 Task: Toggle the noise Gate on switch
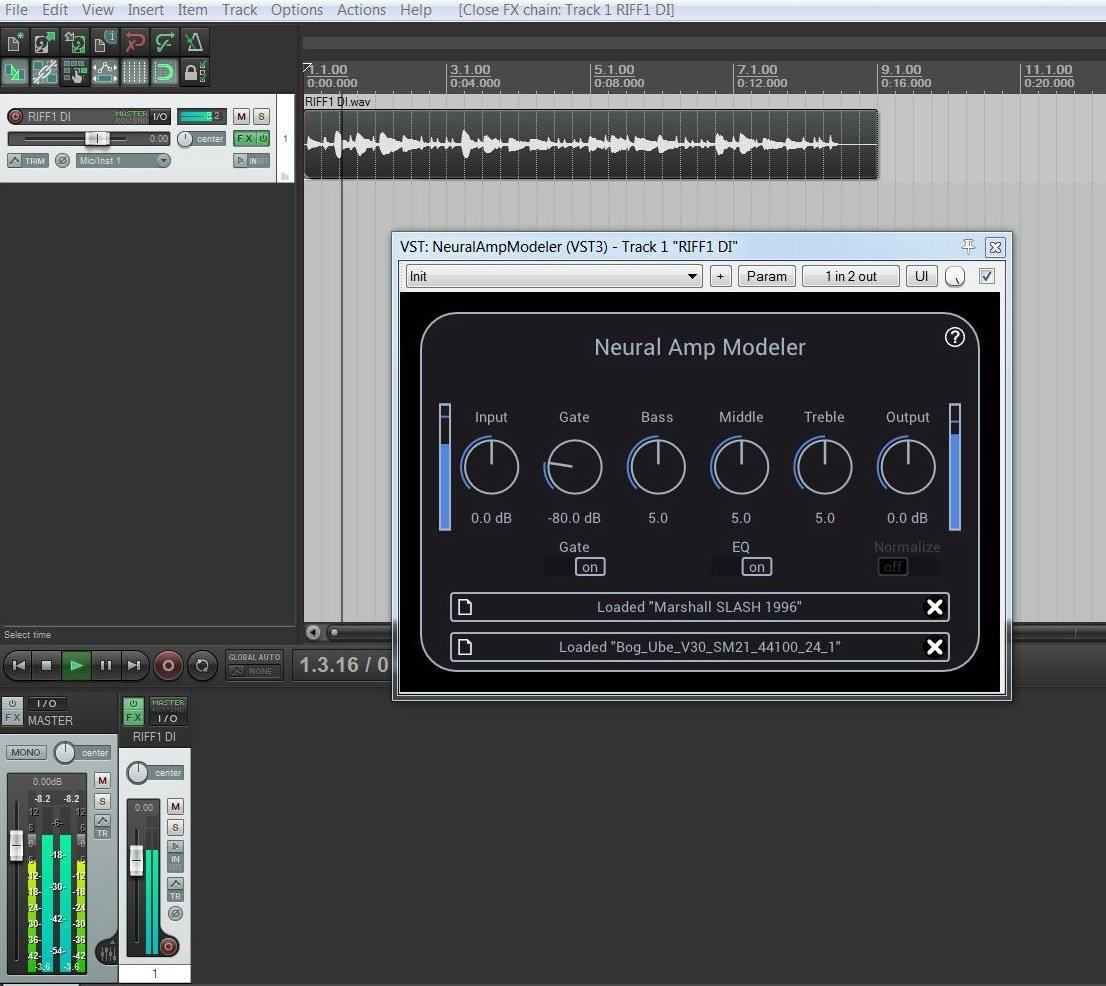[589, 567]
